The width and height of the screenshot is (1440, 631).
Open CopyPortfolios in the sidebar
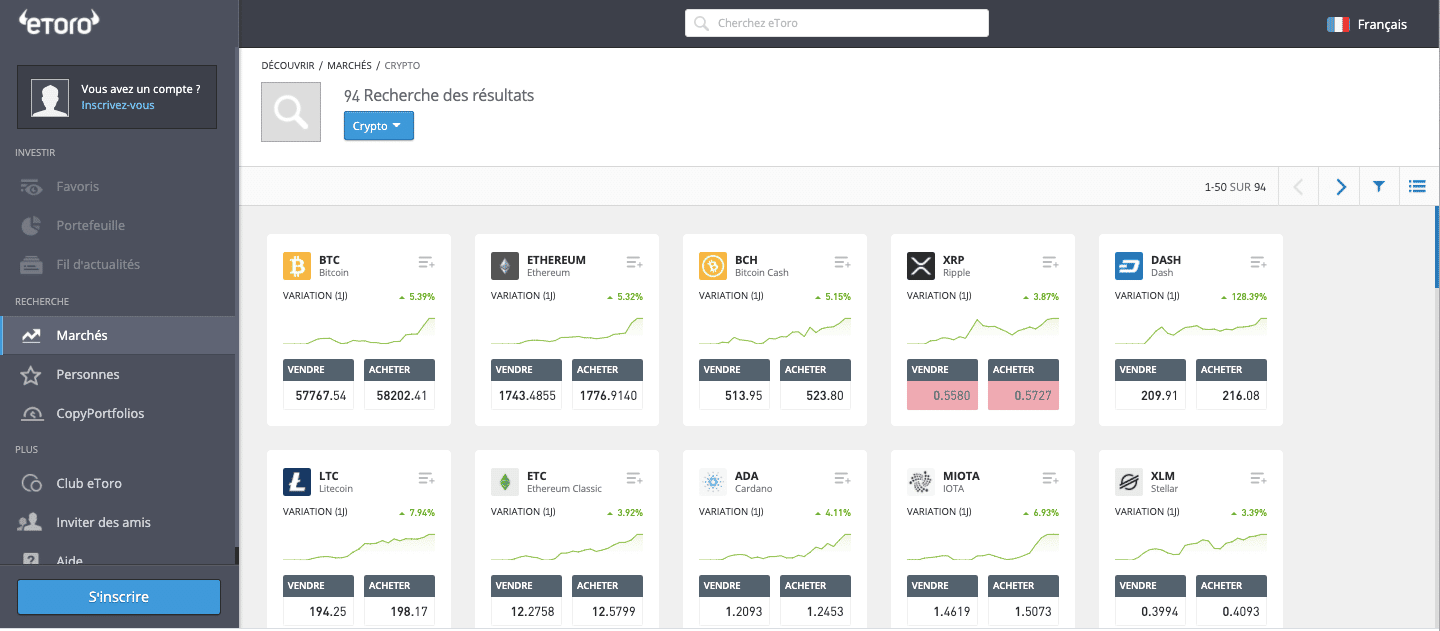(118, 414)
